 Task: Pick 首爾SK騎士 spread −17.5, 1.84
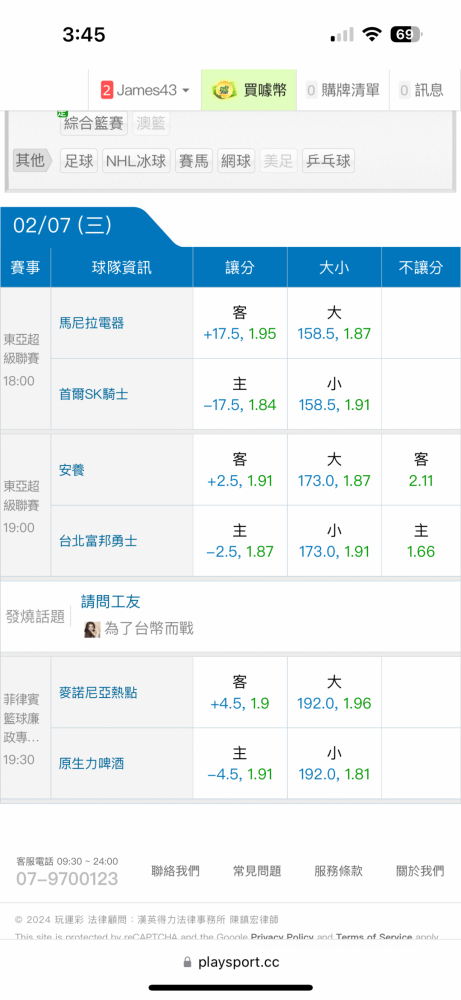[240, 394]
